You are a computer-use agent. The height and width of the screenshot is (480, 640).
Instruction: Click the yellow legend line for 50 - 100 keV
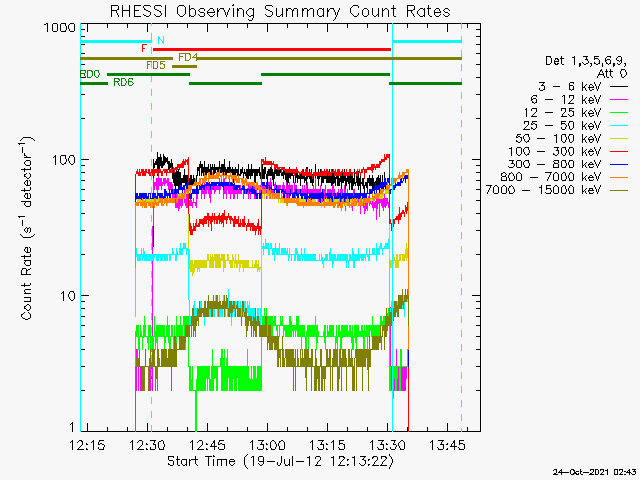[x=619, y=138]
